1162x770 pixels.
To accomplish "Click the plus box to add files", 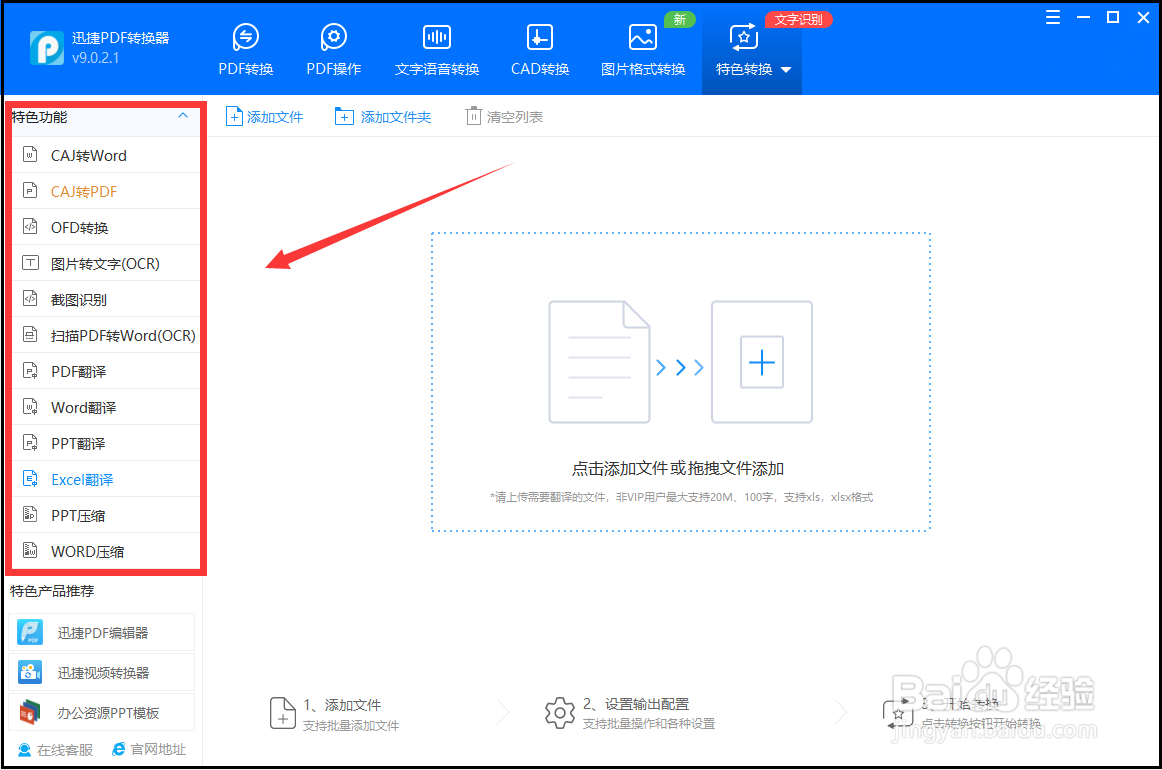I will 762,362.
